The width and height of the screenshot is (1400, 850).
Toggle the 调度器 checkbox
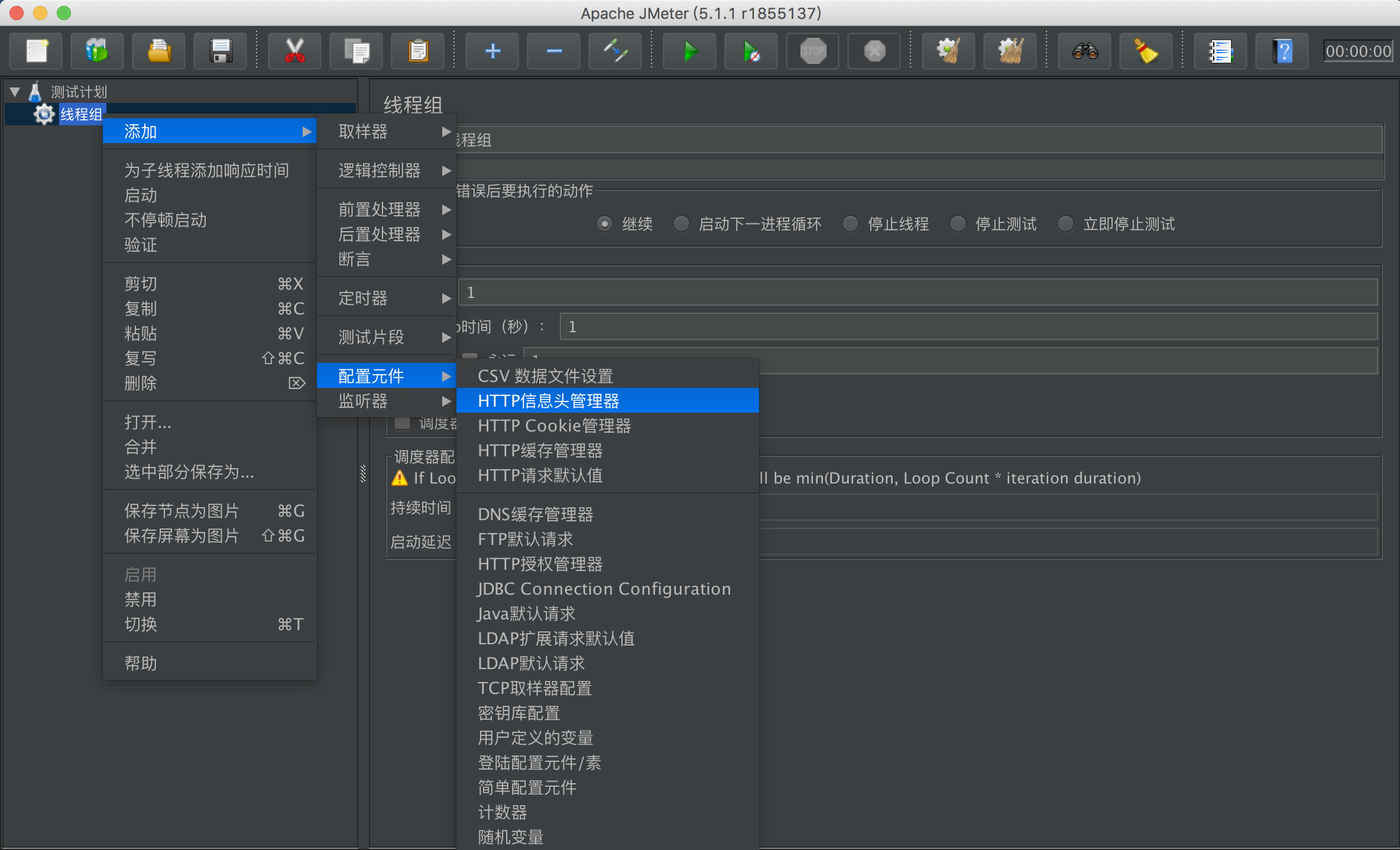(x=403, y=423)
